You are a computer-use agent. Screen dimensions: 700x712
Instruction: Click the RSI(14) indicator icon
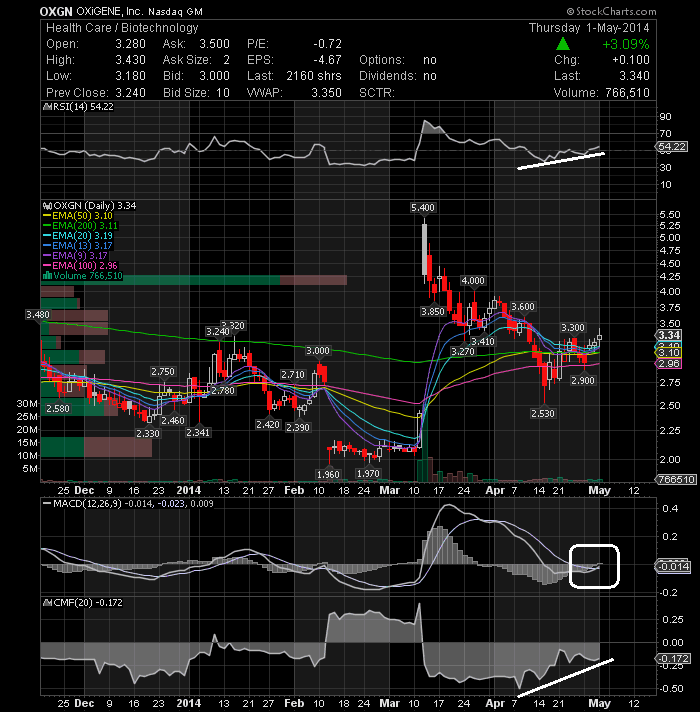coord(47,107)
